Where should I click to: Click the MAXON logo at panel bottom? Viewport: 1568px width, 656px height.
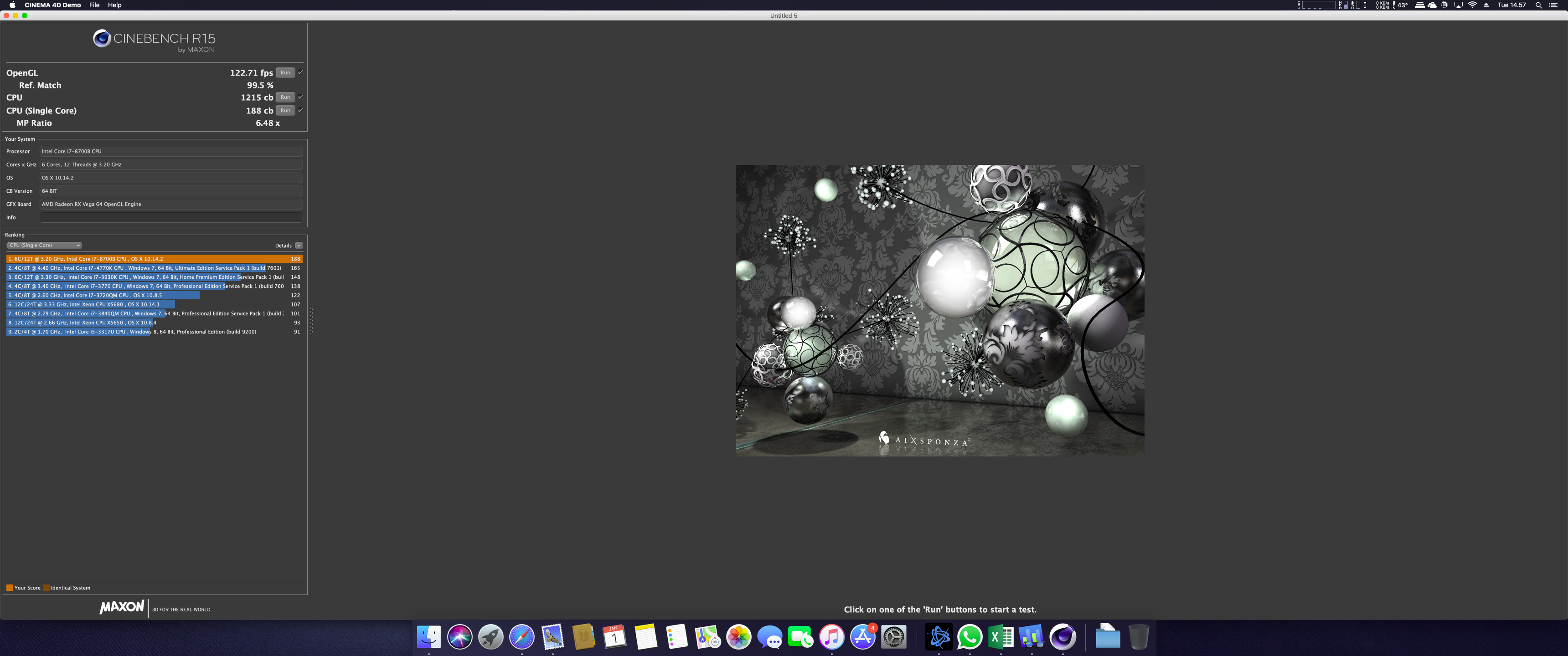click(x=122, y=607)
